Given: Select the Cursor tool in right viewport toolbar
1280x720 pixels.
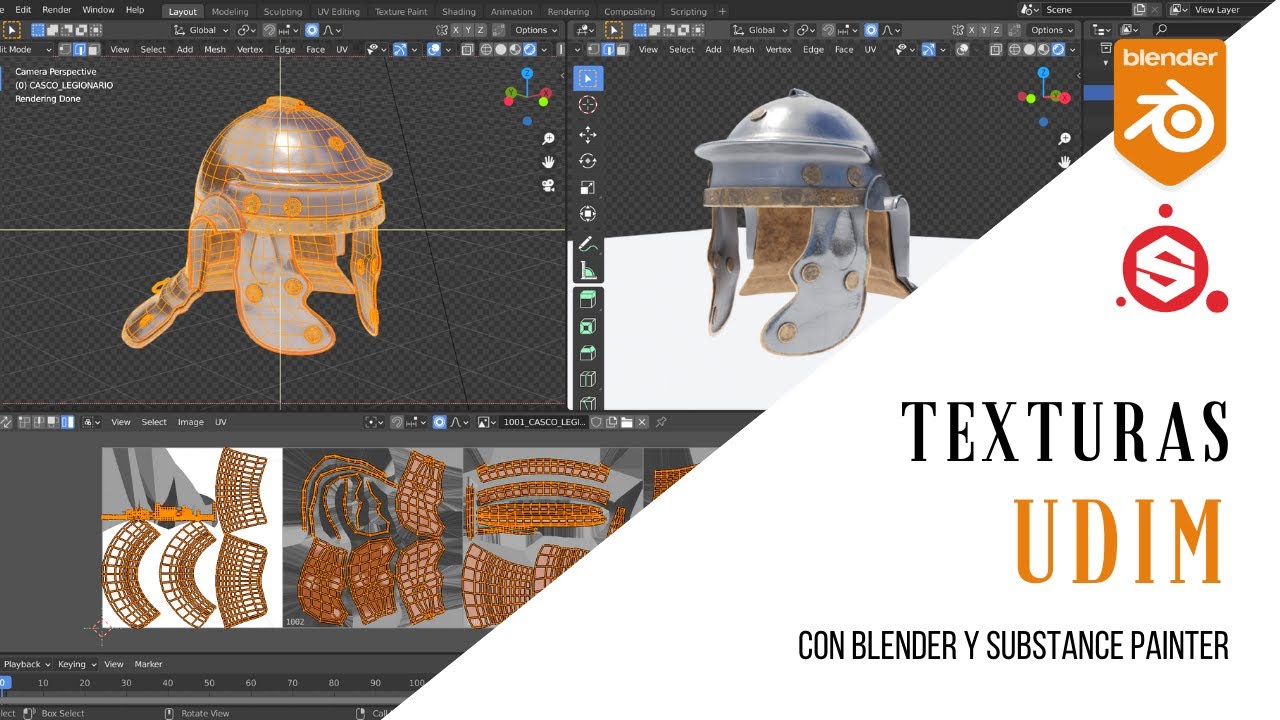Looking at the screenshot, I should [x=588, y=104].
